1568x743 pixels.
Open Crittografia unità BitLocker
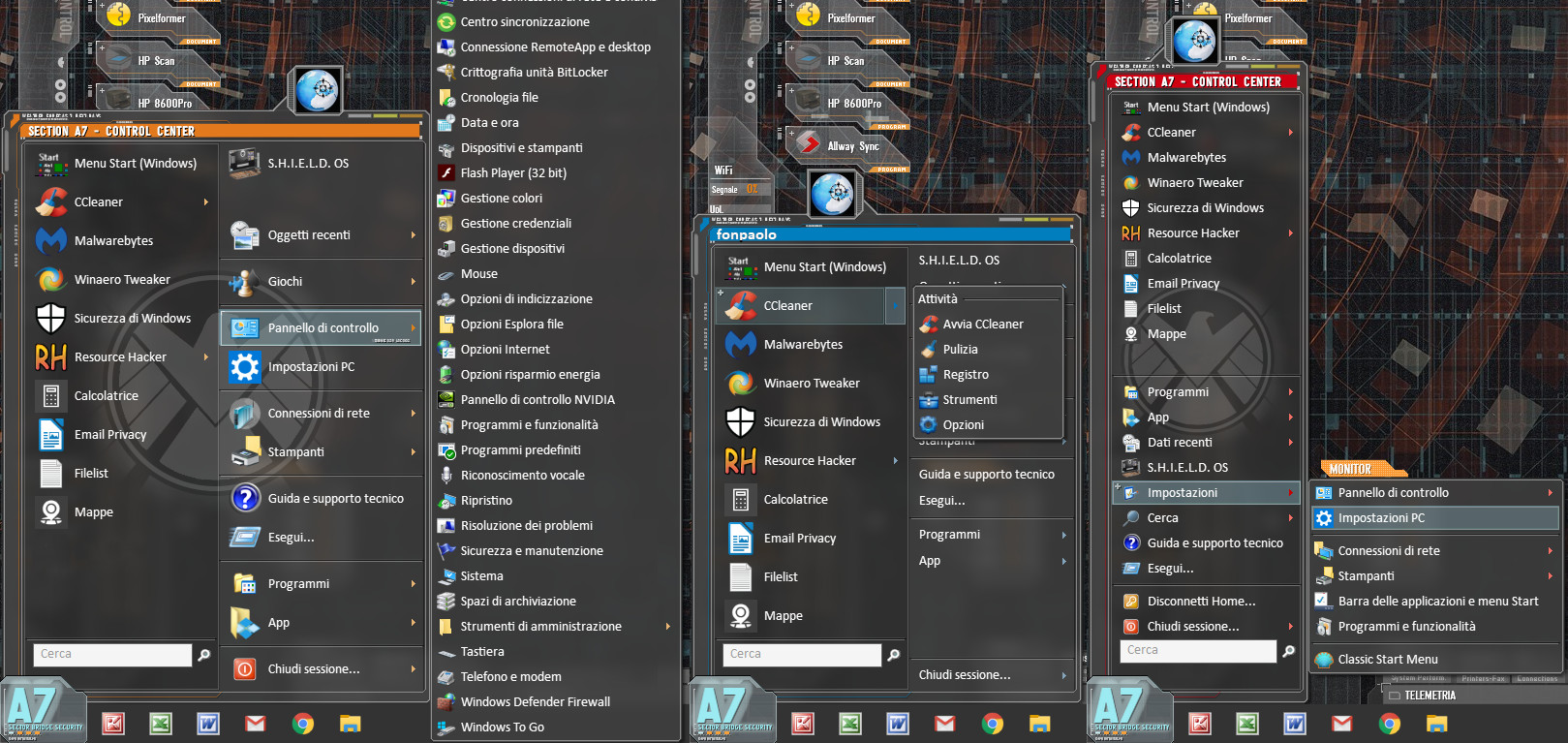coord(534,73)
